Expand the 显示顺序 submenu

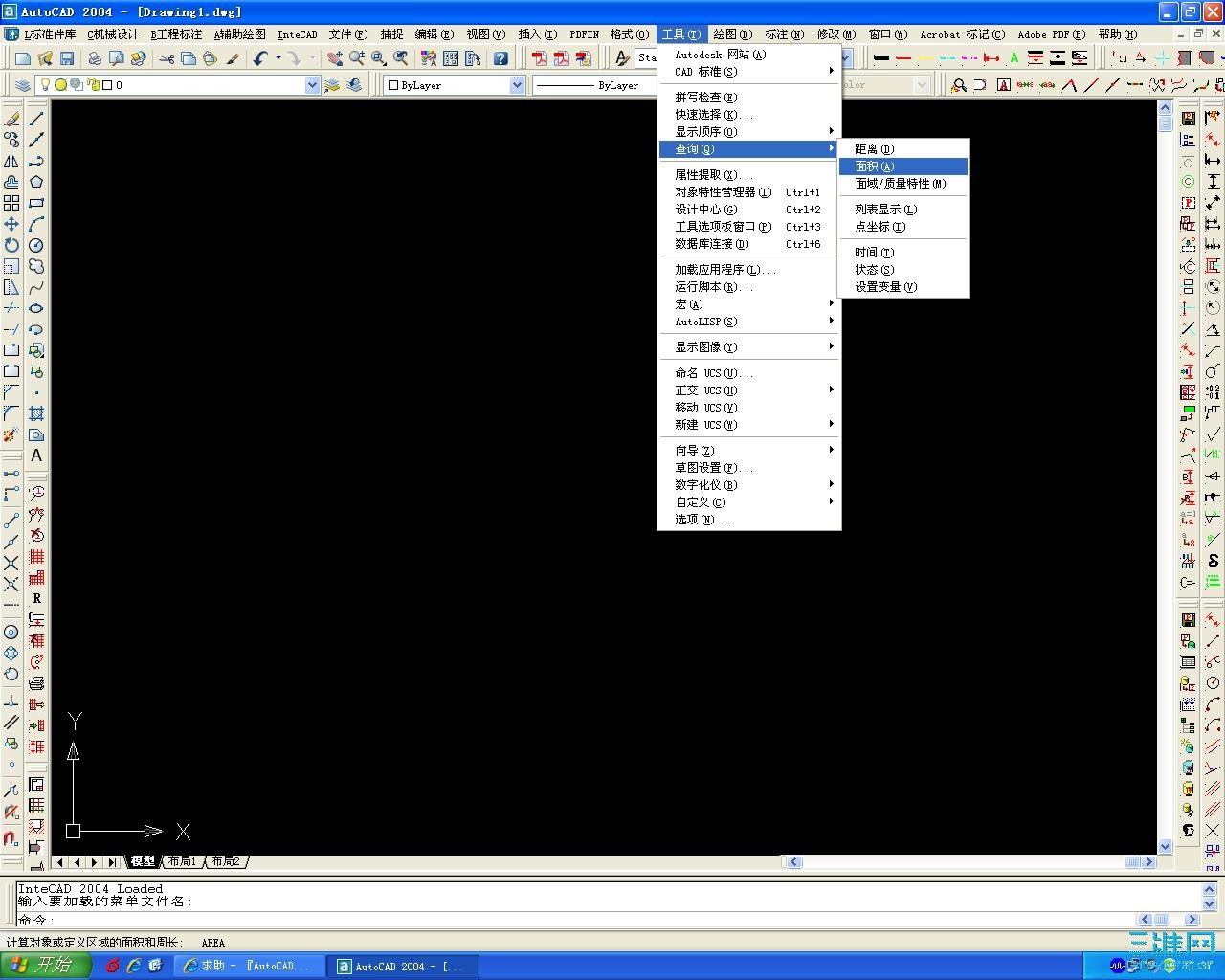coord(749,132)
